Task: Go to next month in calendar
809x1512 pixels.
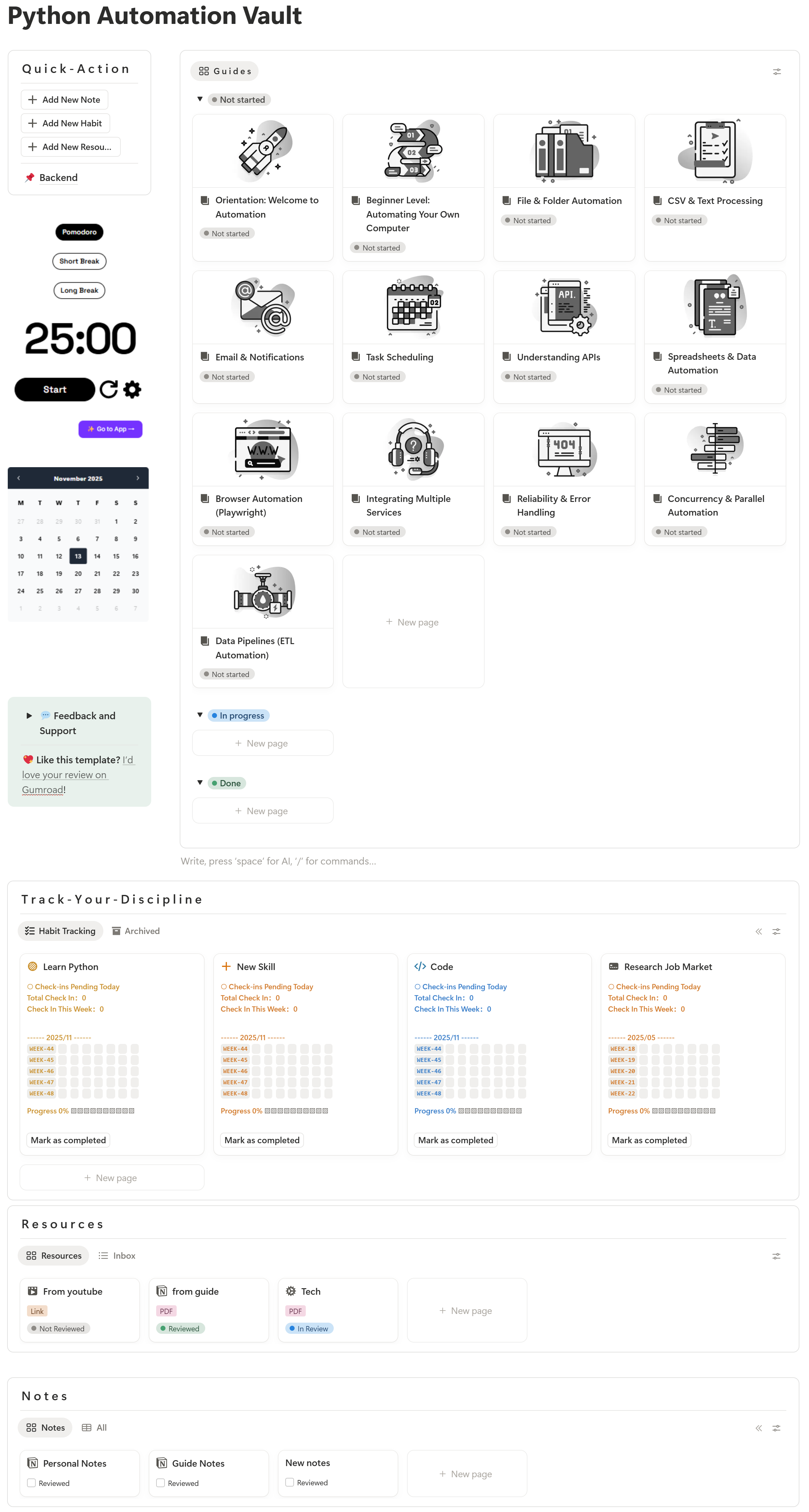Action: [138, 478]
